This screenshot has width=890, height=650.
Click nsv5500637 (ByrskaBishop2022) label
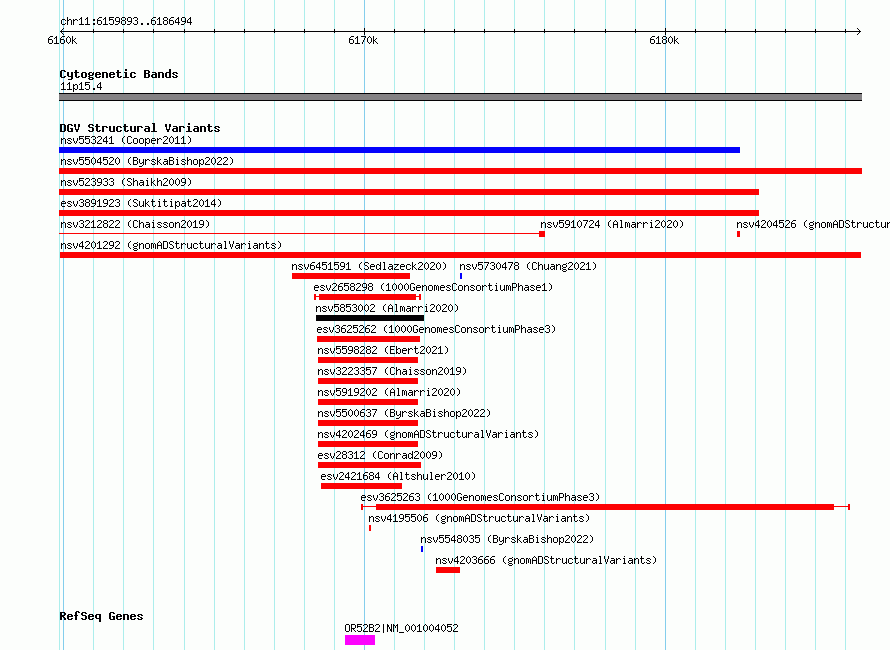click(404, 413)
